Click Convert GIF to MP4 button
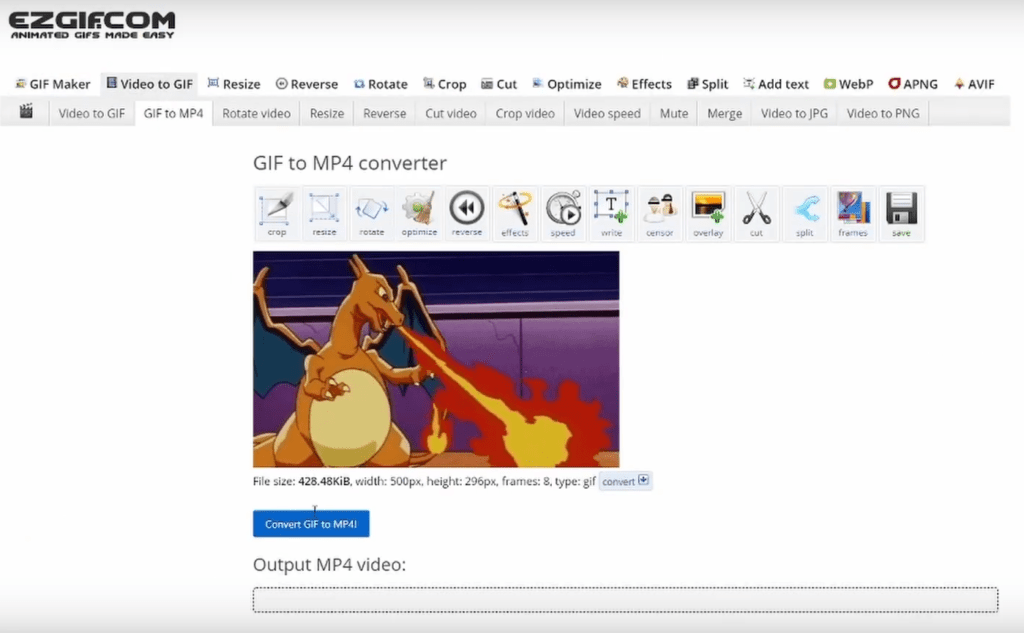This screenshot has height=633, width=1024. [x=311, y=524]
